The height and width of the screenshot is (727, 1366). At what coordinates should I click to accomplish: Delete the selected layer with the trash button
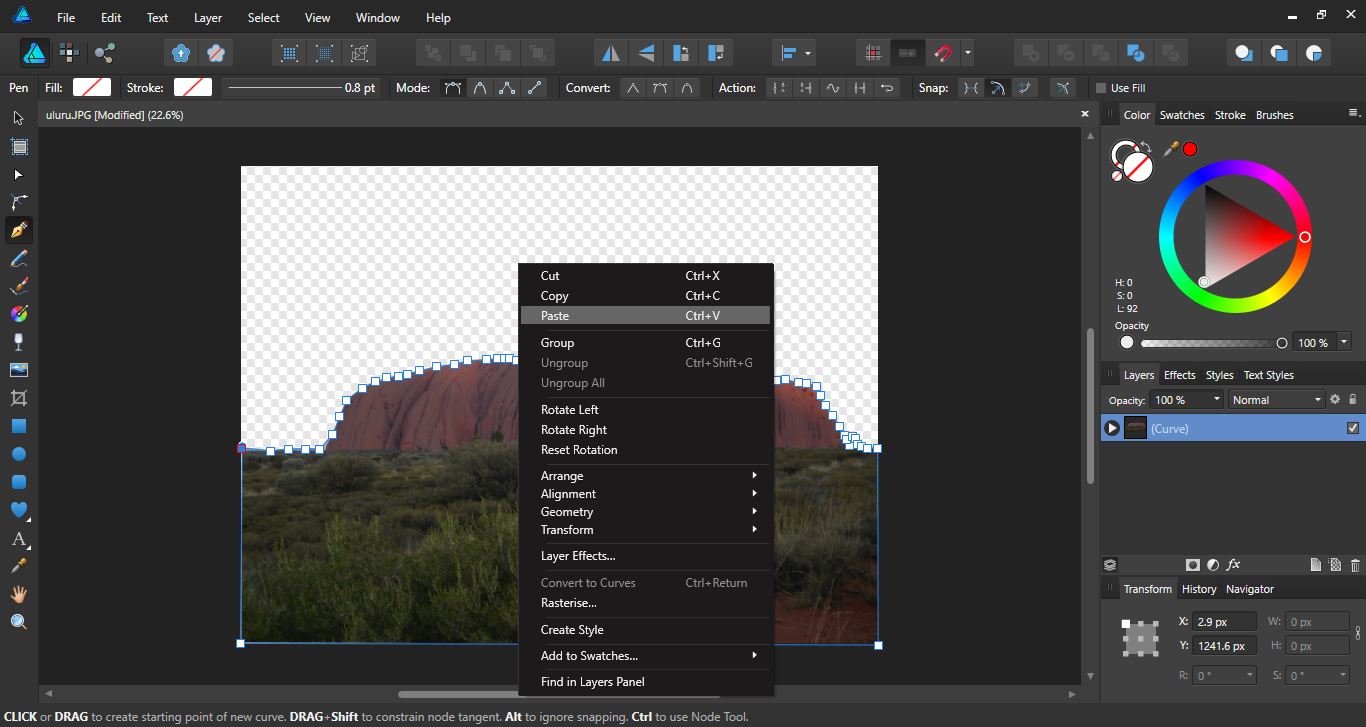coord(1355,564)
